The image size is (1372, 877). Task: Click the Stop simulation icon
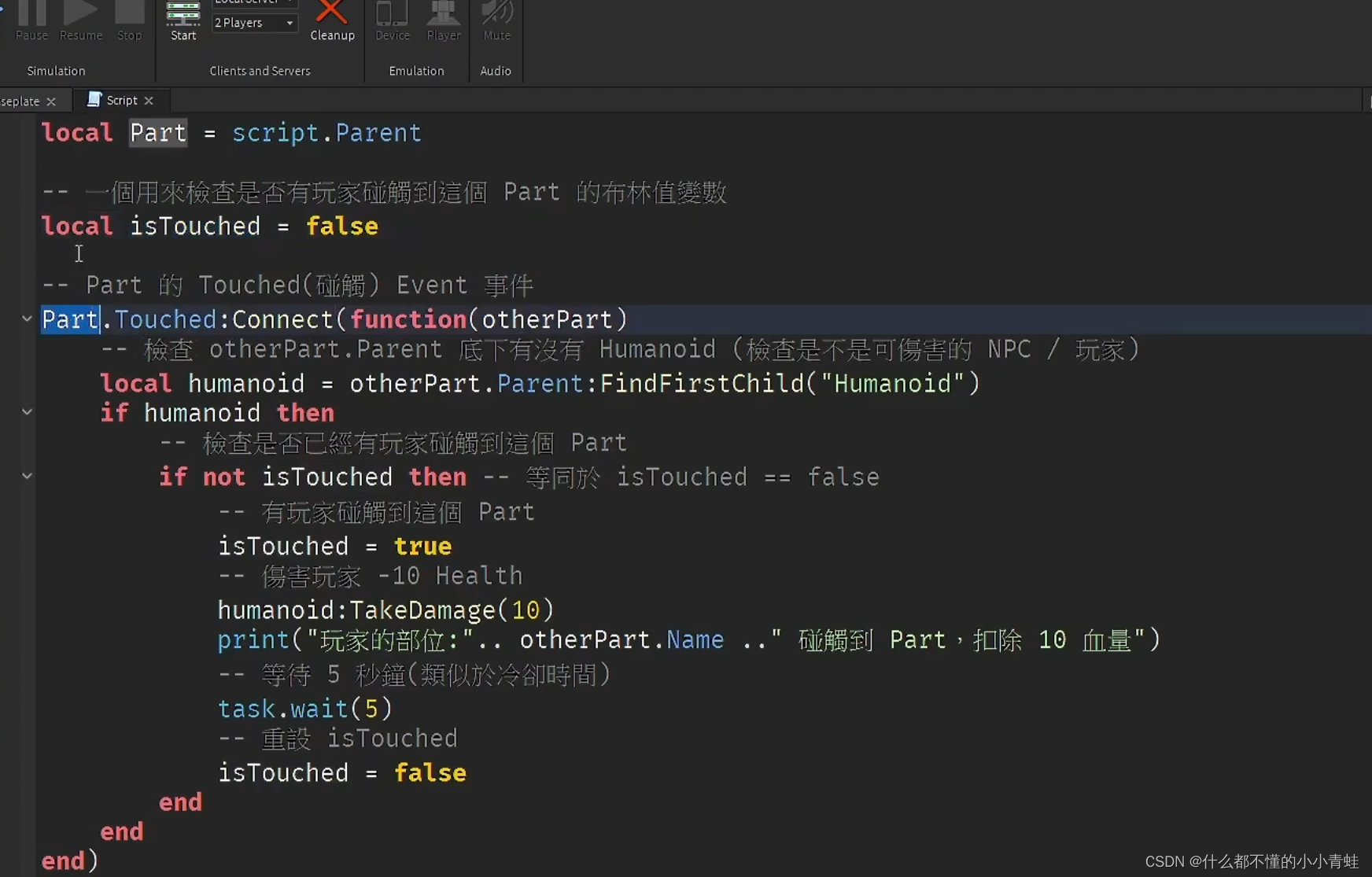tap(129, 13)
